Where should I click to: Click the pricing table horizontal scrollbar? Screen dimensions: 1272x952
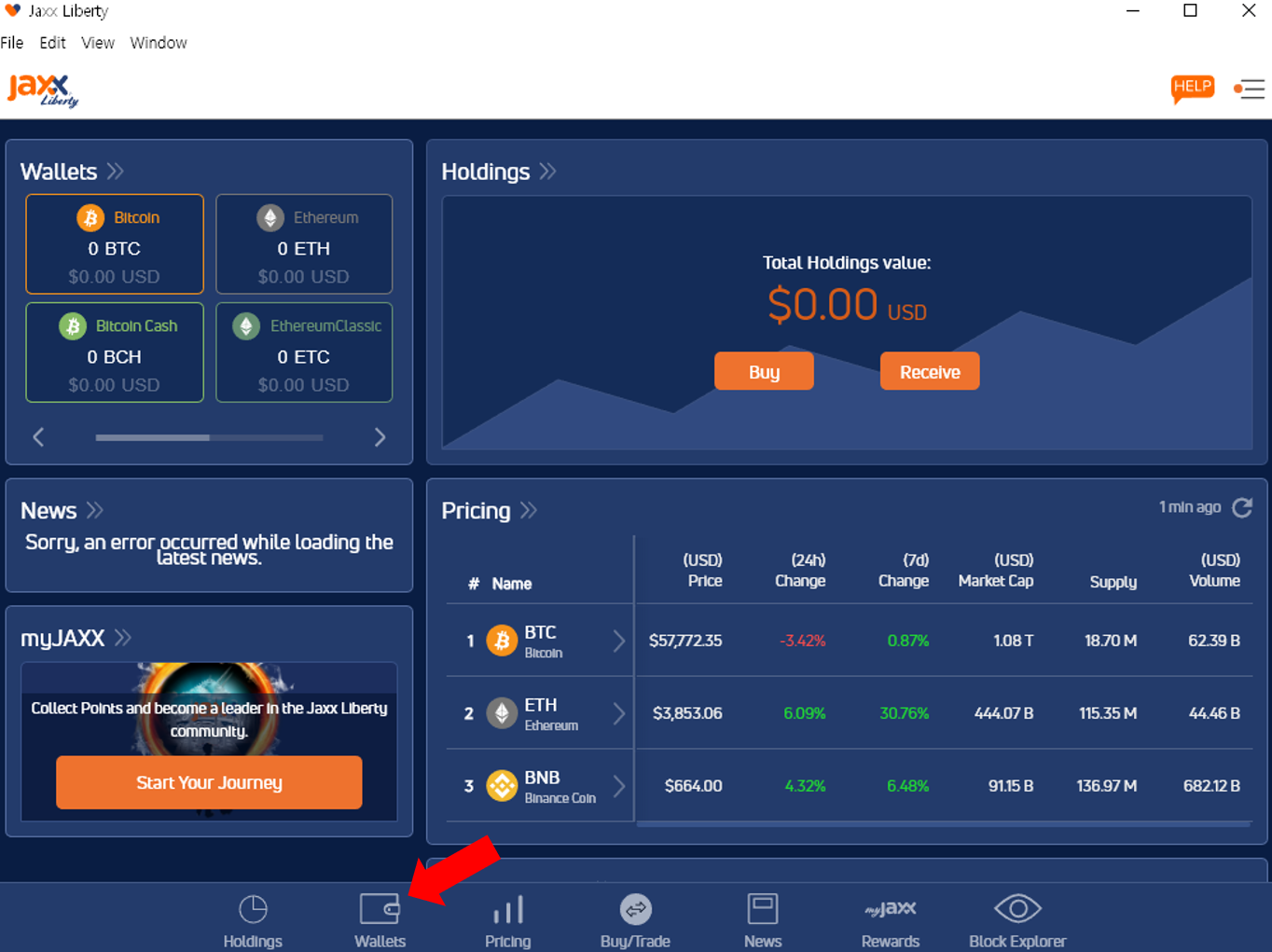pos(943,823)
